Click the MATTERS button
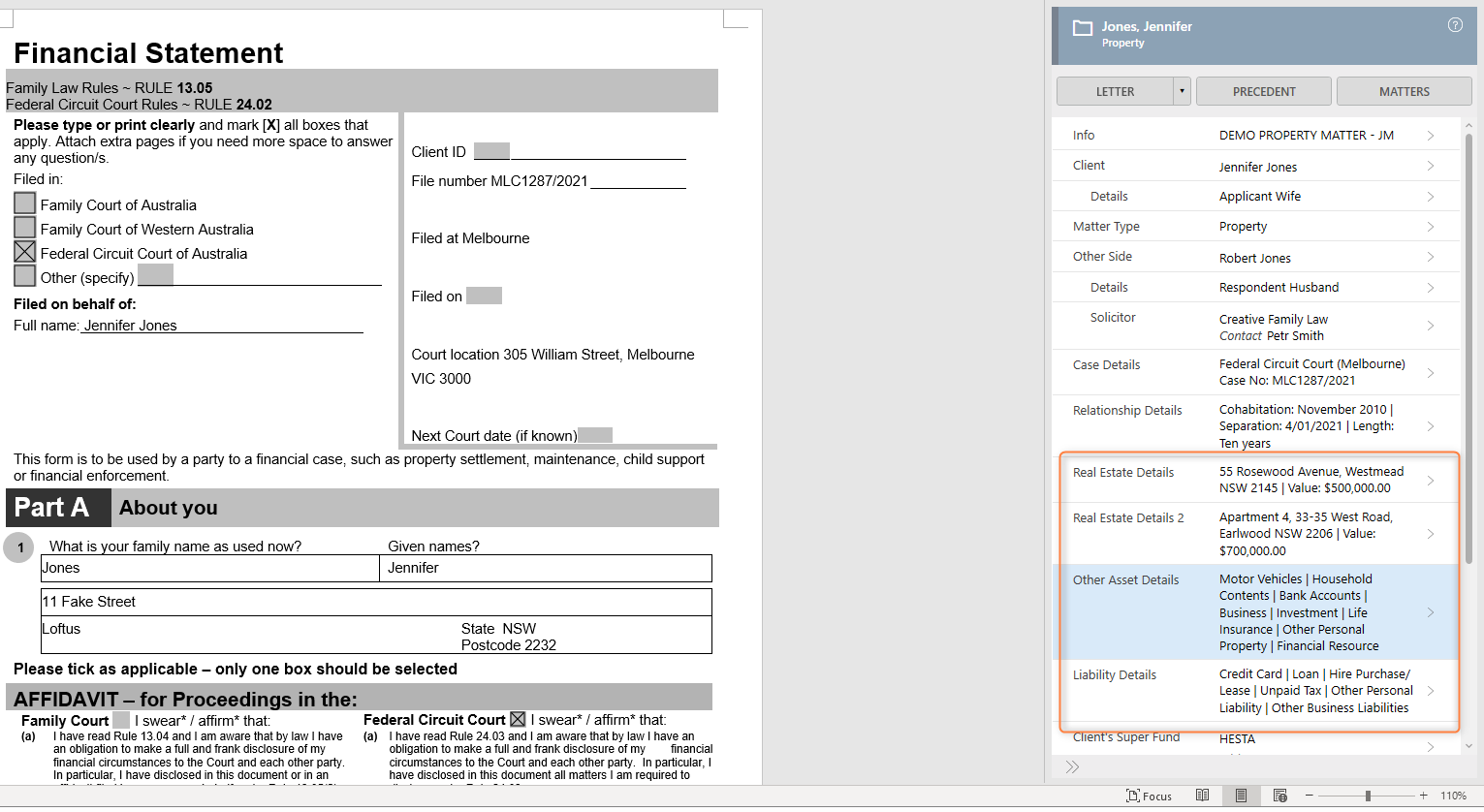 [x=1405, y=91]
